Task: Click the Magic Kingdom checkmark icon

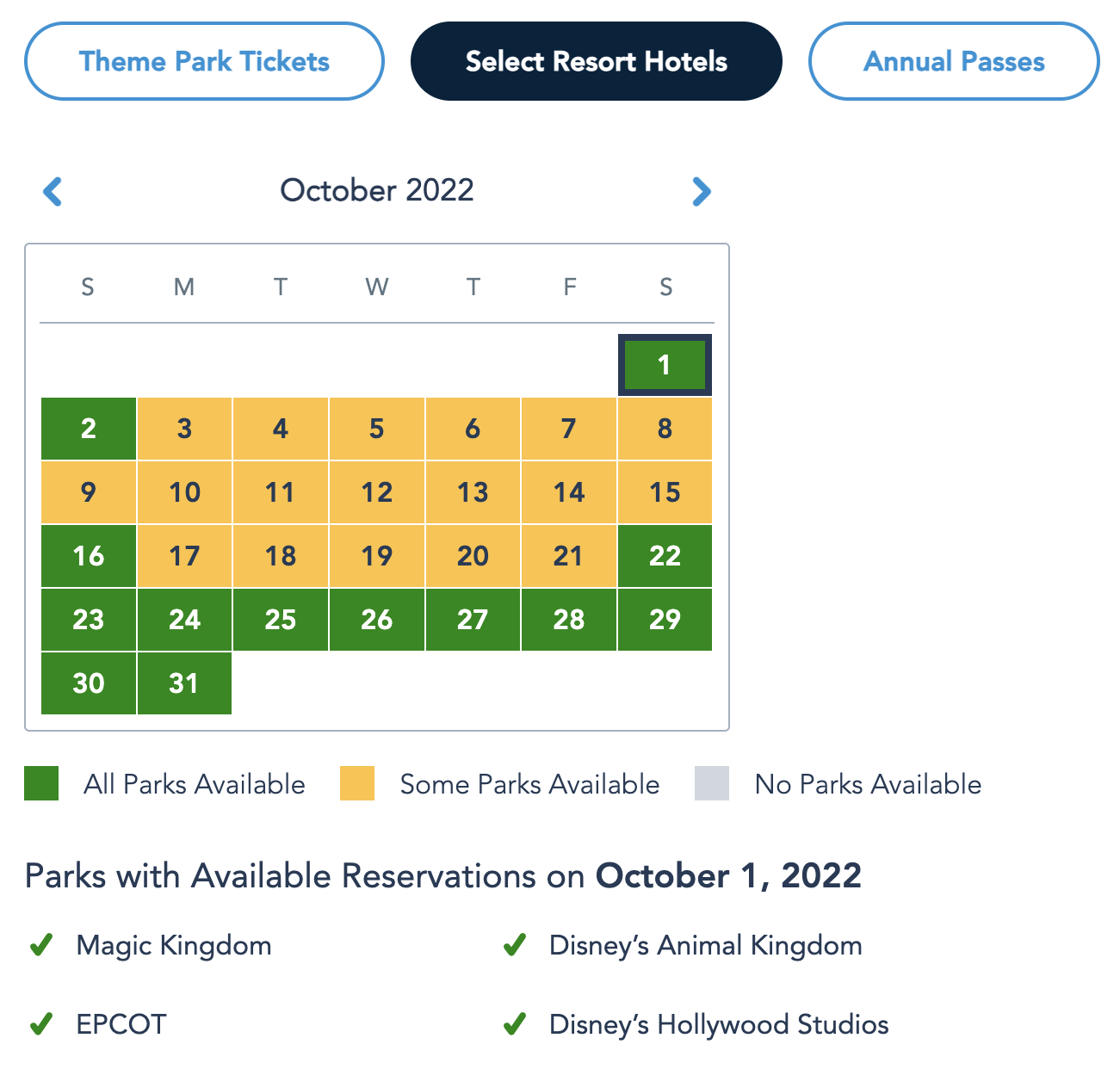Action: tap(41, 945)
